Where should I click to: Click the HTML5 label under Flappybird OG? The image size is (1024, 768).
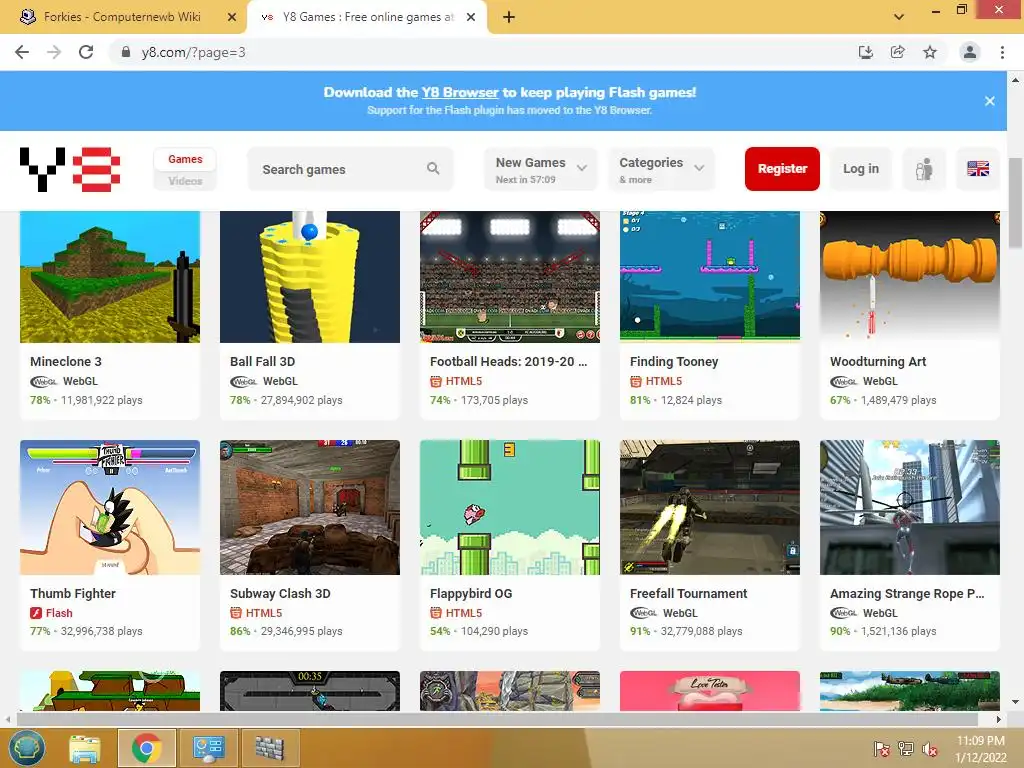[464, 613]
